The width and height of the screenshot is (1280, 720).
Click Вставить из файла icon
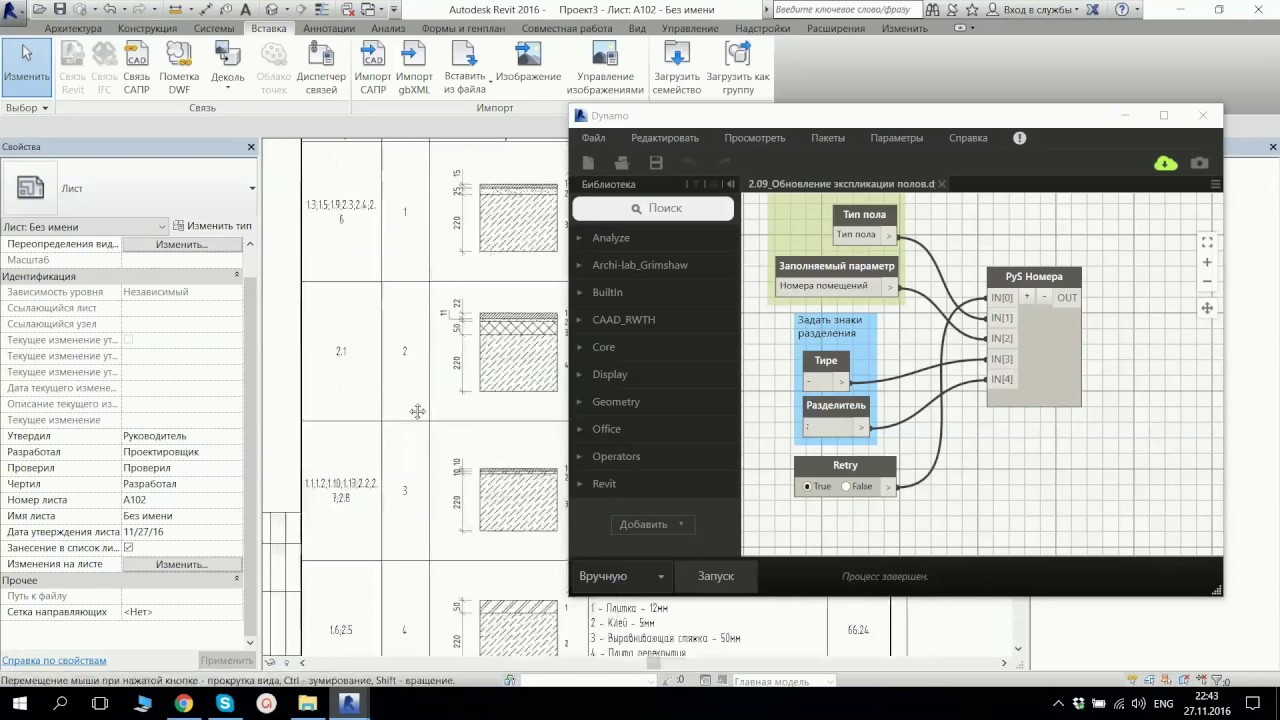click(x=465, y=68)
